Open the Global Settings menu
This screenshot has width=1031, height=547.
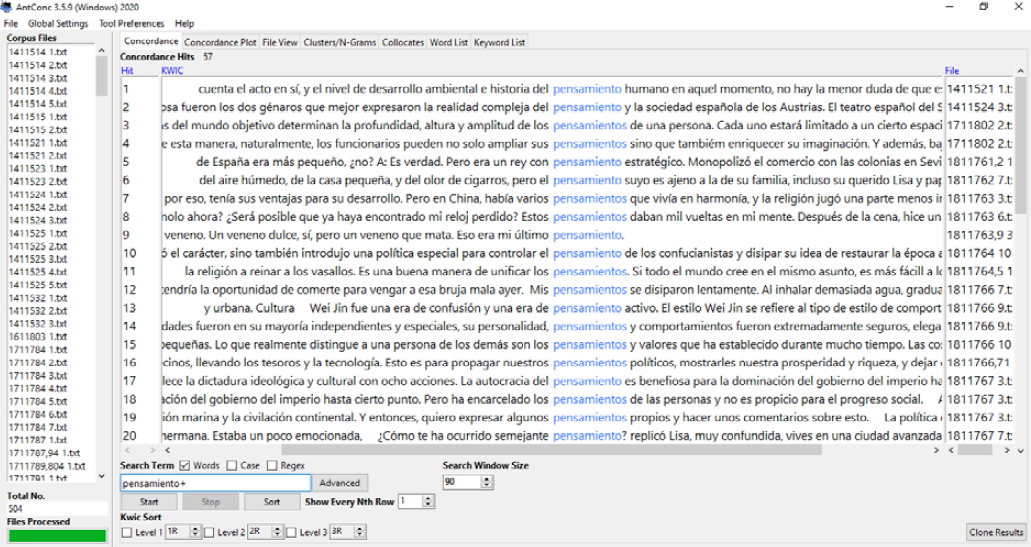coord(58,23)
